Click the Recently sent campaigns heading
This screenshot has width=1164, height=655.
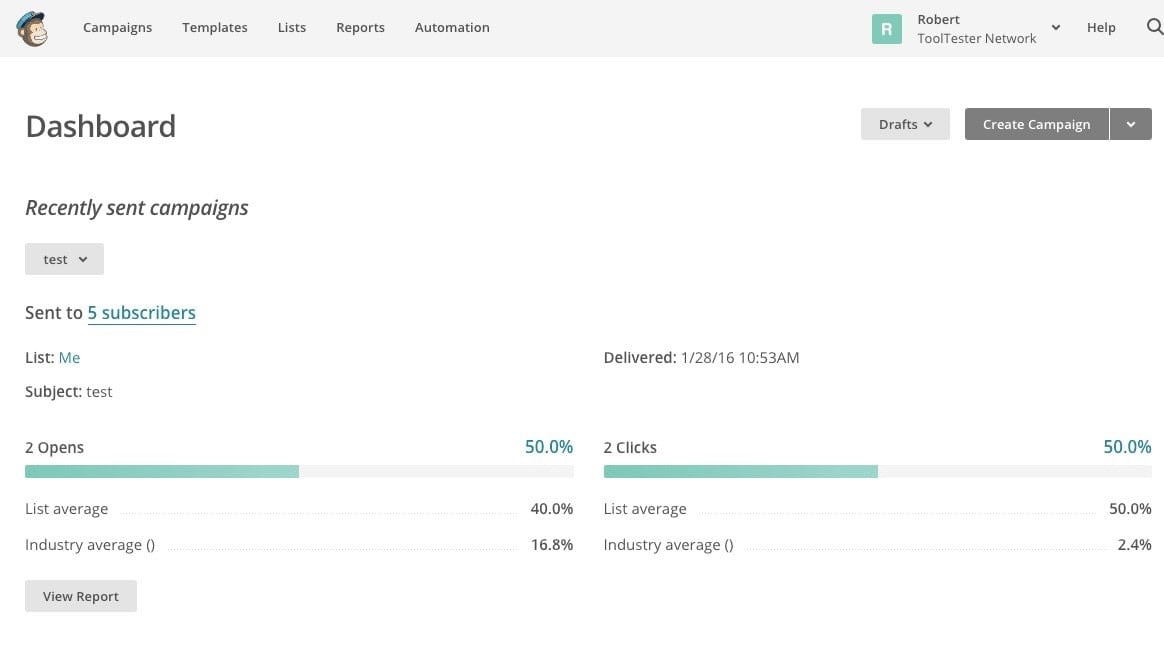(x=137, y=208)
